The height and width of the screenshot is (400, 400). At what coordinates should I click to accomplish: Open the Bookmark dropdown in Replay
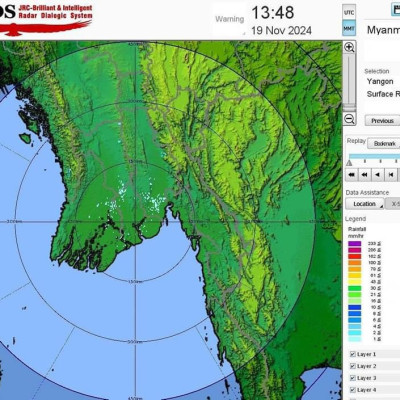point(384,144)
